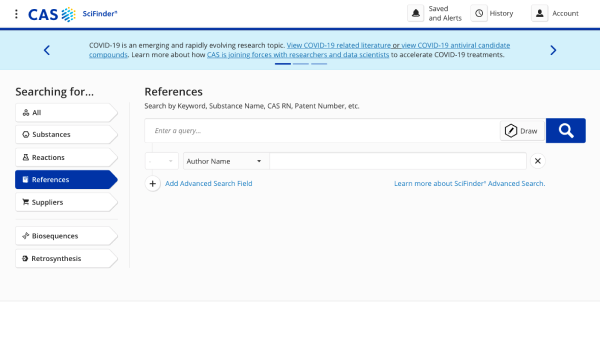
Task: Select Suppliers search type
Action: point(66,202)
